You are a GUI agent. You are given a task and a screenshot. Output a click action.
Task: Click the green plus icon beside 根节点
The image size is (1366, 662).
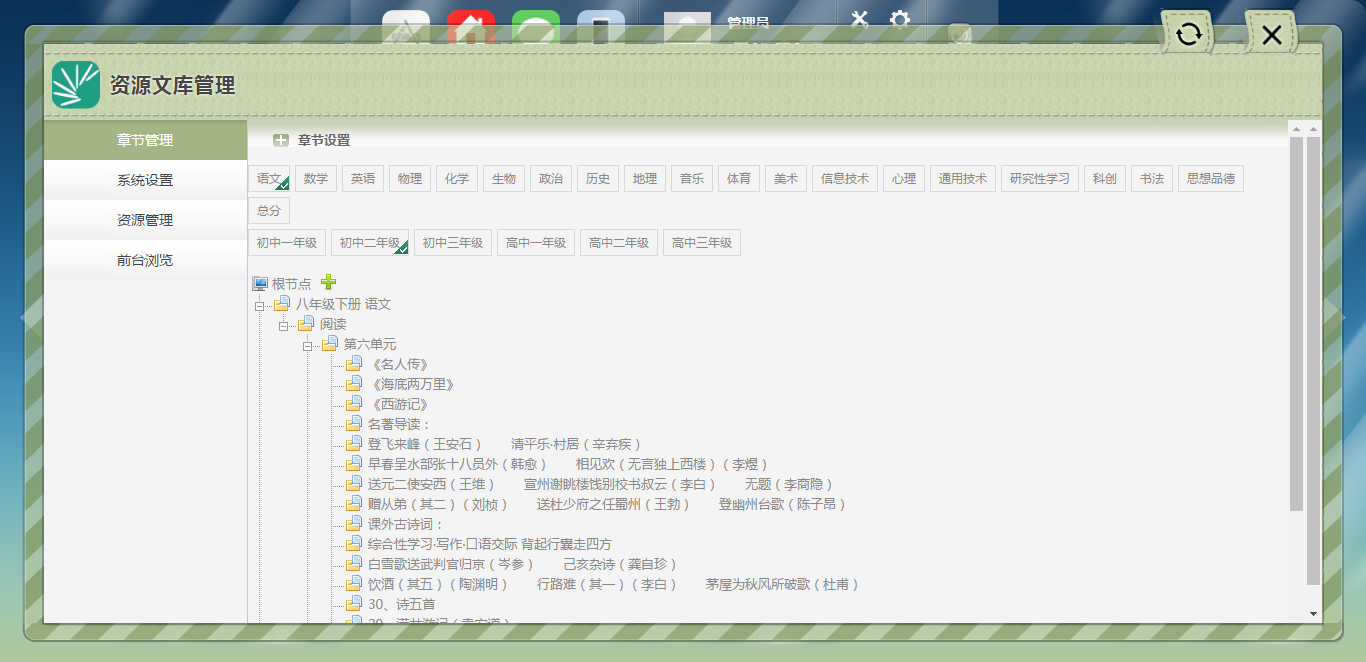pyautogui.click(x=328, y=283)
